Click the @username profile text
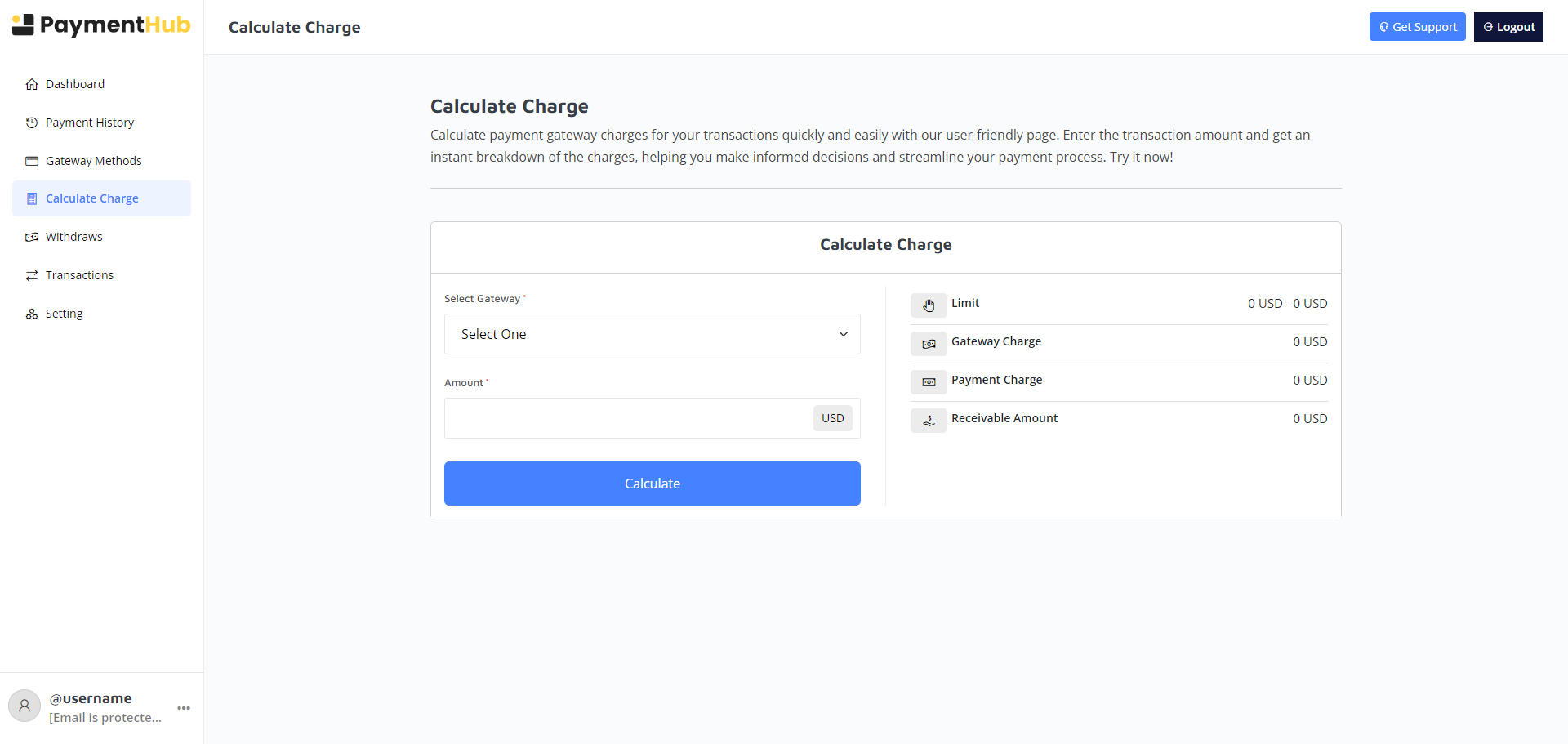The image size is (1568, 744). click(90, 698)
